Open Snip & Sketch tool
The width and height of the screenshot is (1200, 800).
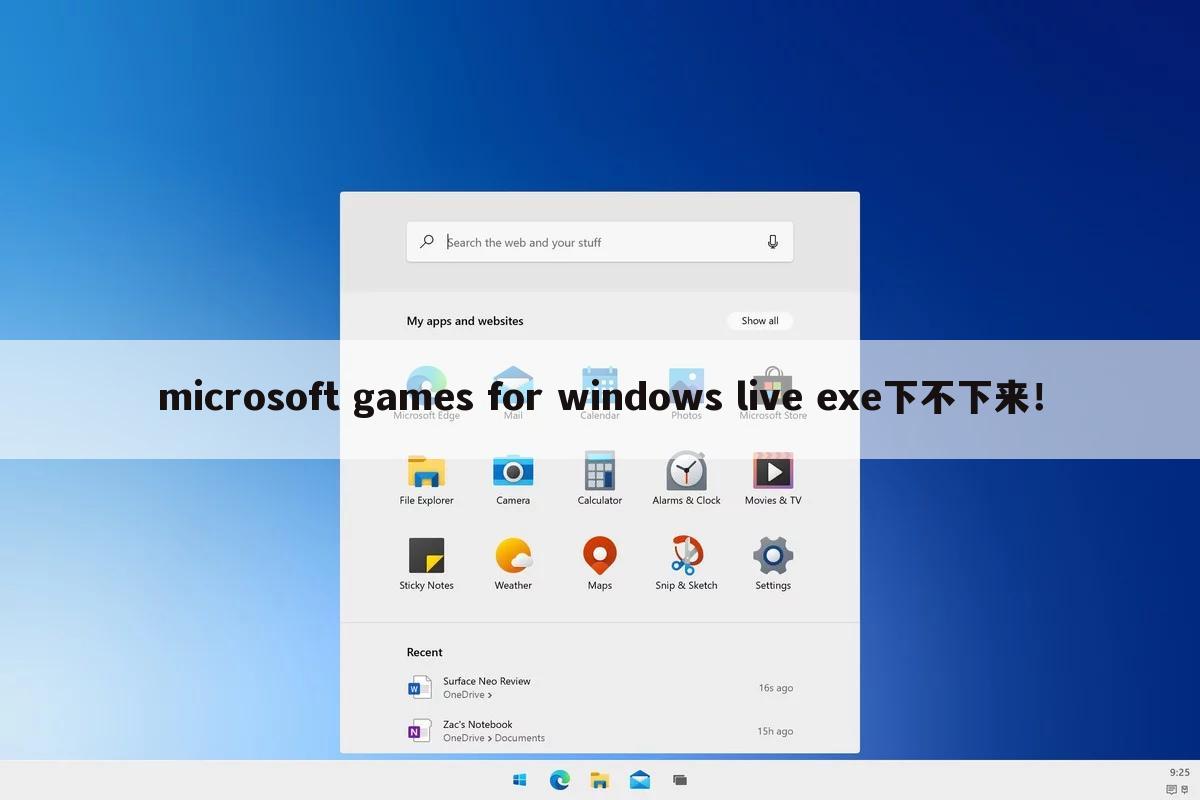point(686,555)
